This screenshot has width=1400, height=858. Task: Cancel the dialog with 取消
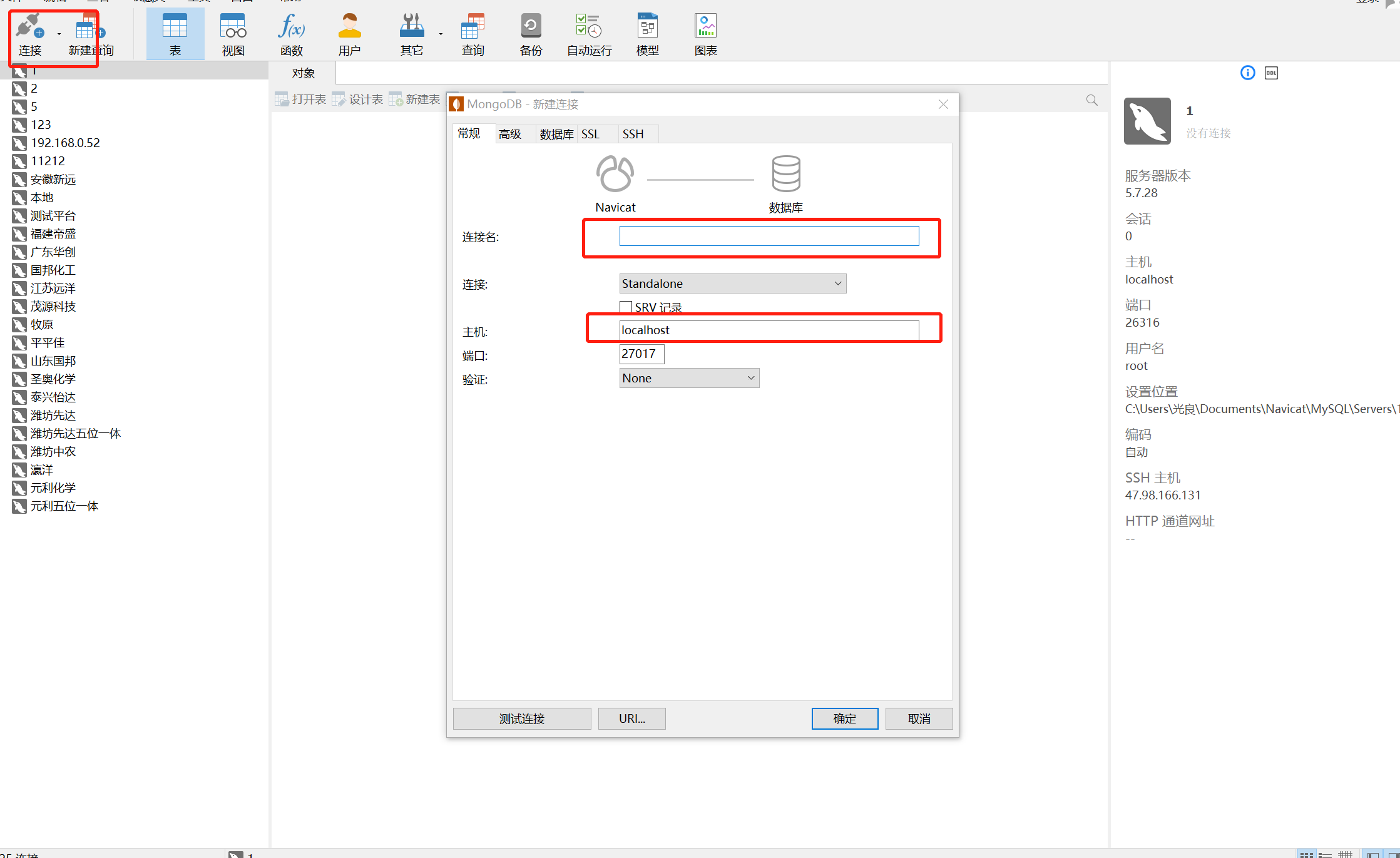click(x=919, y=718)
